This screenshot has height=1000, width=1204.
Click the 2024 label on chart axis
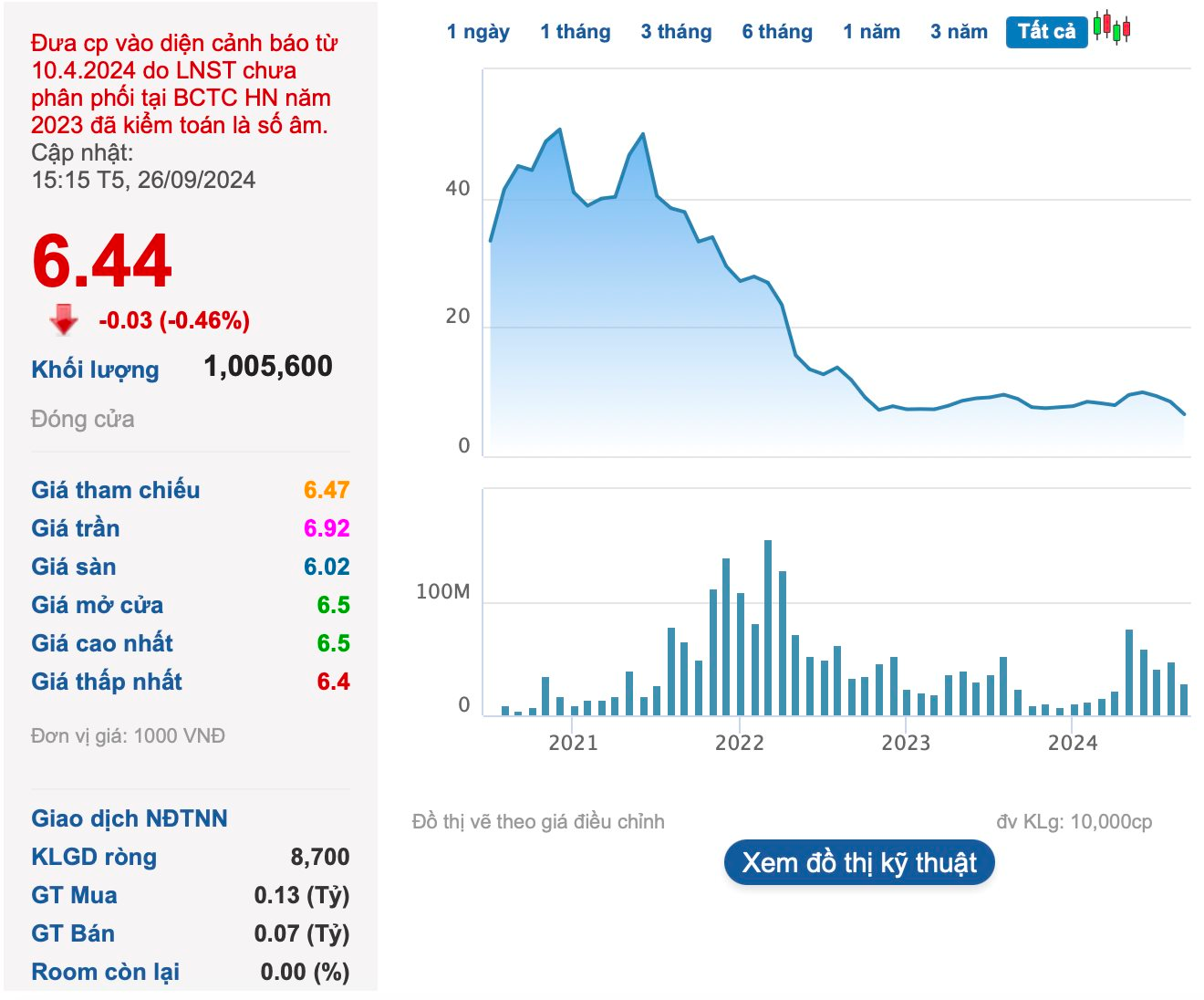(x=1073, y=743)
